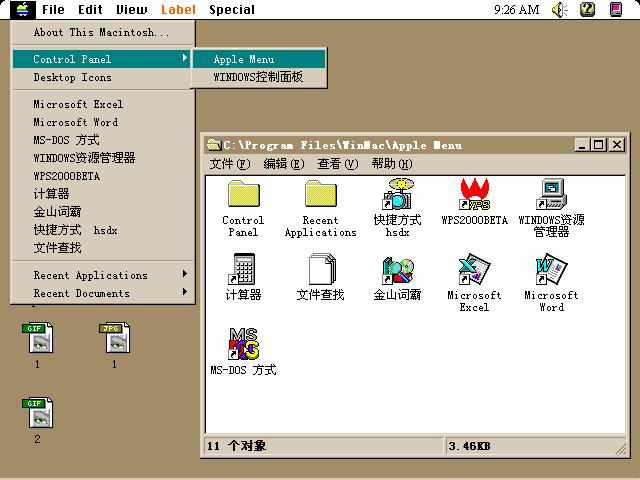
Task: Choose 计算器 from Apple menu
Action: pos(103,194)
